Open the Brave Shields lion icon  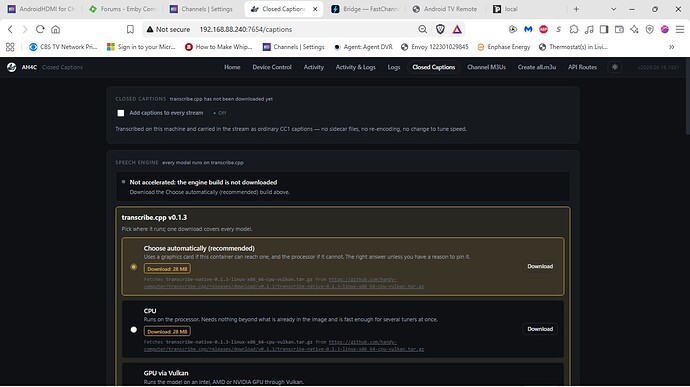[x=440, y=29]
